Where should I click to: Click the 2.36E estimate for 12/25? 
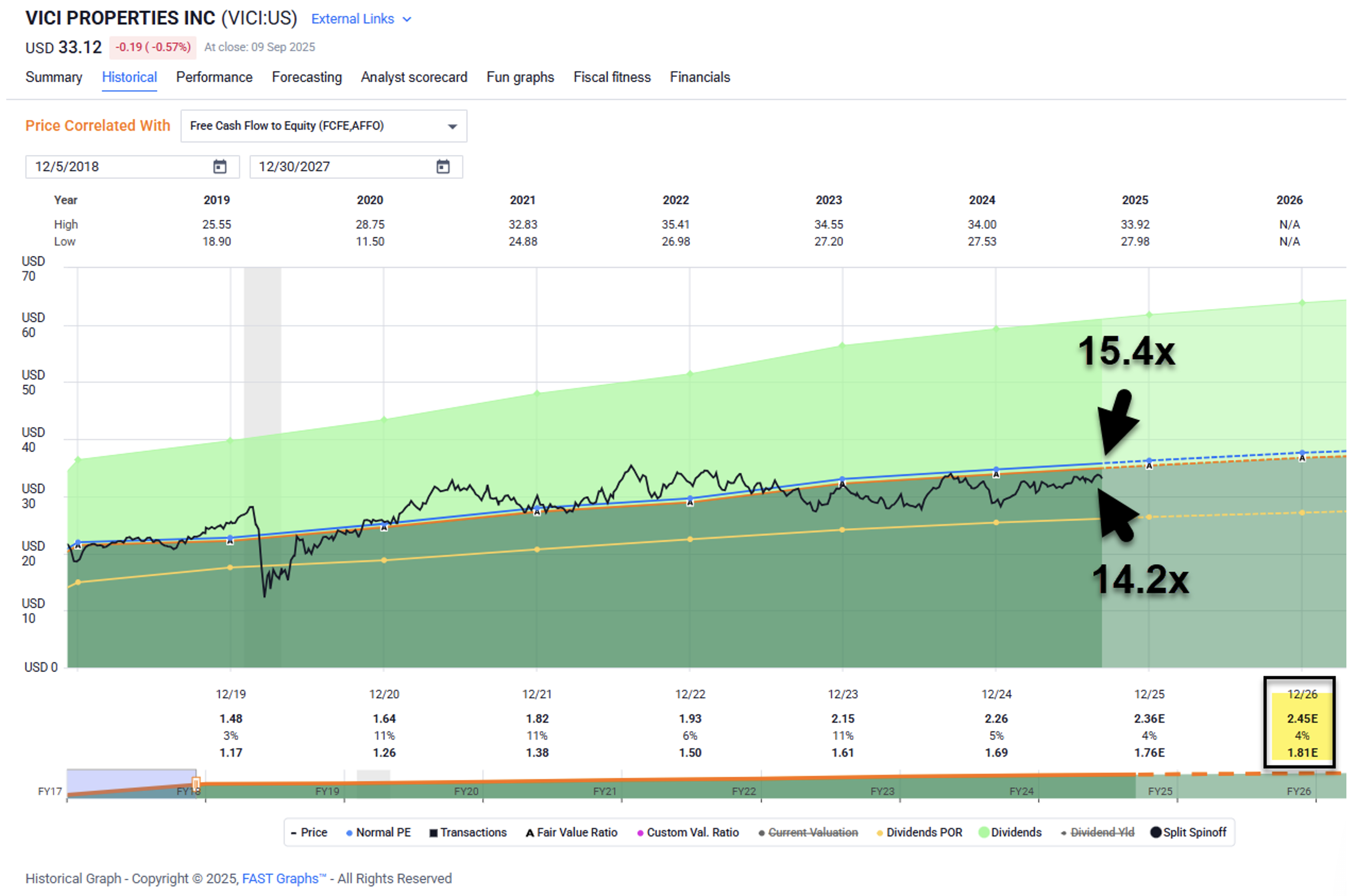[x=1150, y=719]
